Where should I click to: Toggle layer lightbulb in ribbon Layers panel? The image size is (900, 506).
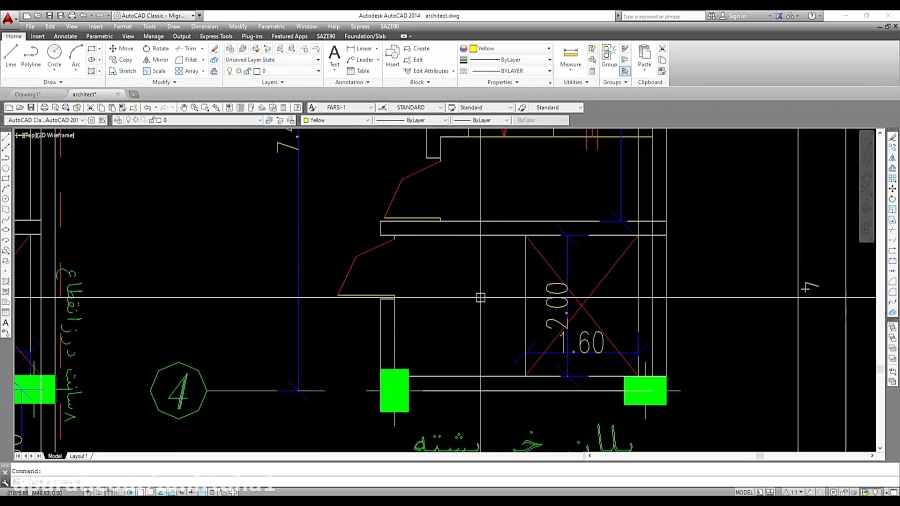point(229,71)
